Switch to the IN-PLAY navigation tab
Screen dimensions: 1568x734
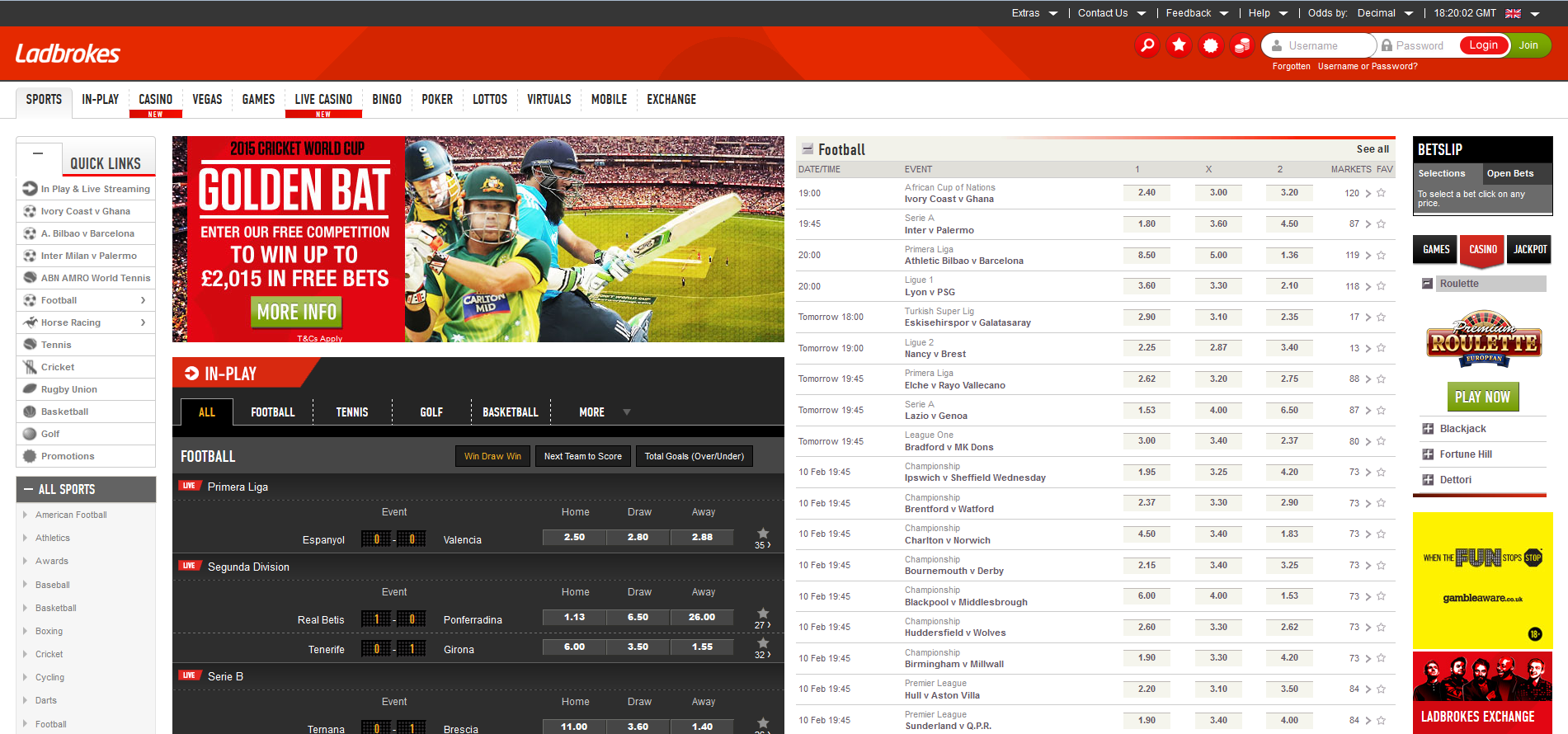click(100, 99)
